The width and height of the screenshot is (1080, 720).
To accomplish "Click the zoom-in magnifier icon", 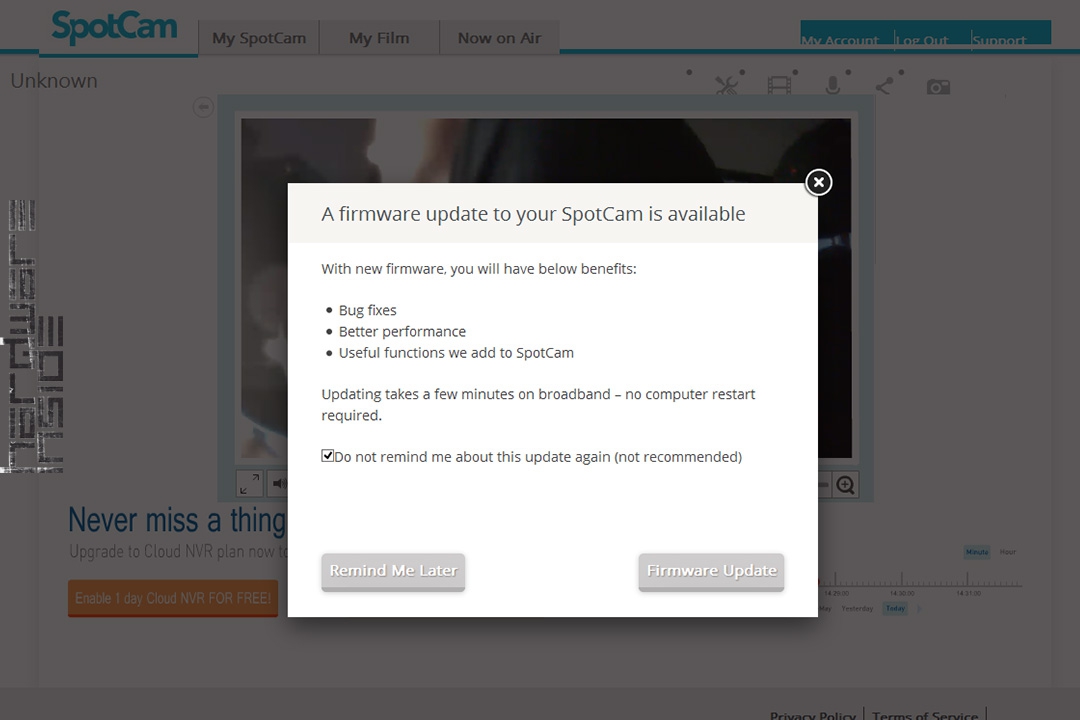I will click(846, 485).
